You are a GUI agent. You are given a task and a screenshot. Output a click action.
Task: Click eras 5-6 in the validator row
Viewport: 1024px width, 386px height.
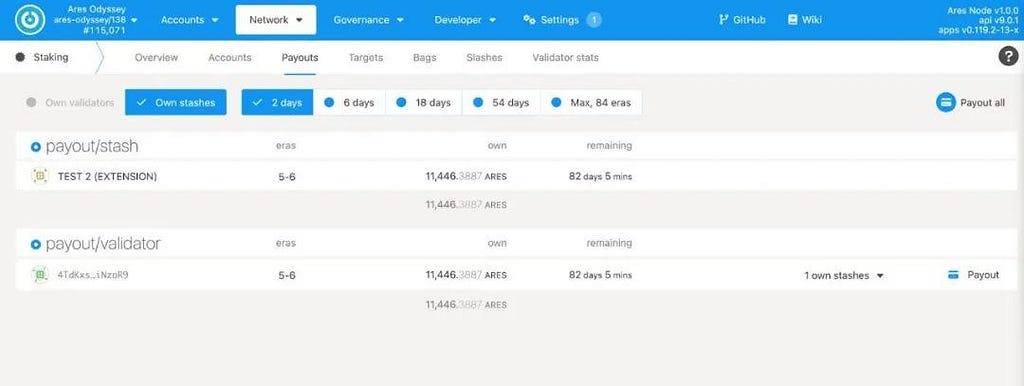[x=287, y=275]
